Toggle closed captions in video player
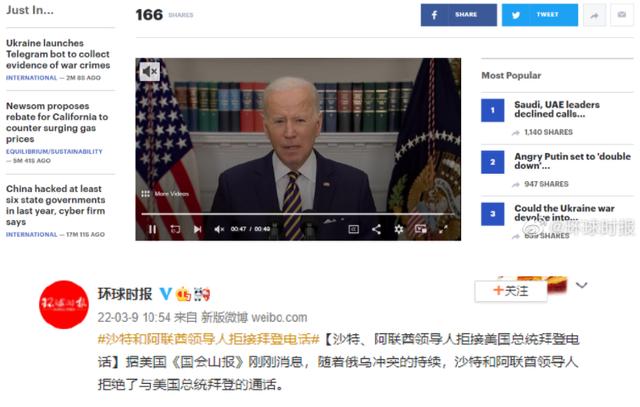The image size is (640, 407). tap(353, 229)
